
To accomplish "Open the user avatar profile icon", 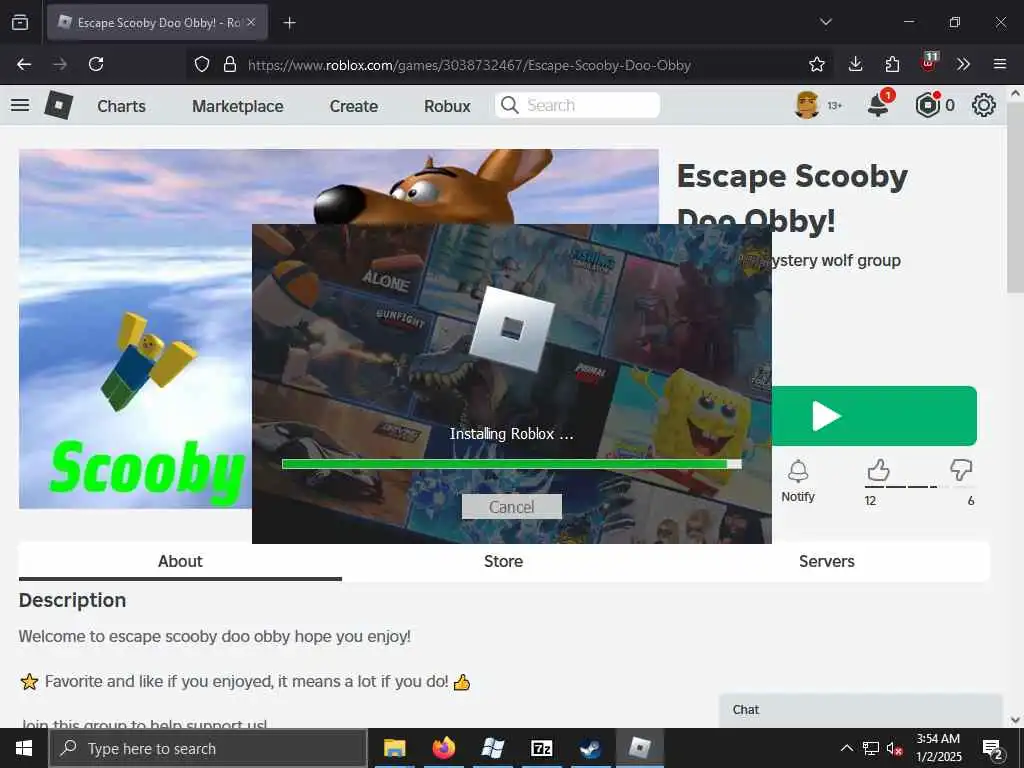I will pos(807,105).
